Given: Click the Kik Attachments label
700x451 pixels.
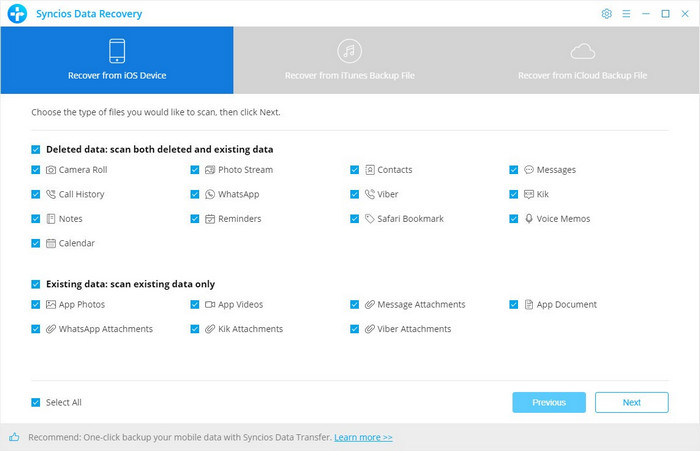Looking at the screenshot, I should point(250,329).
